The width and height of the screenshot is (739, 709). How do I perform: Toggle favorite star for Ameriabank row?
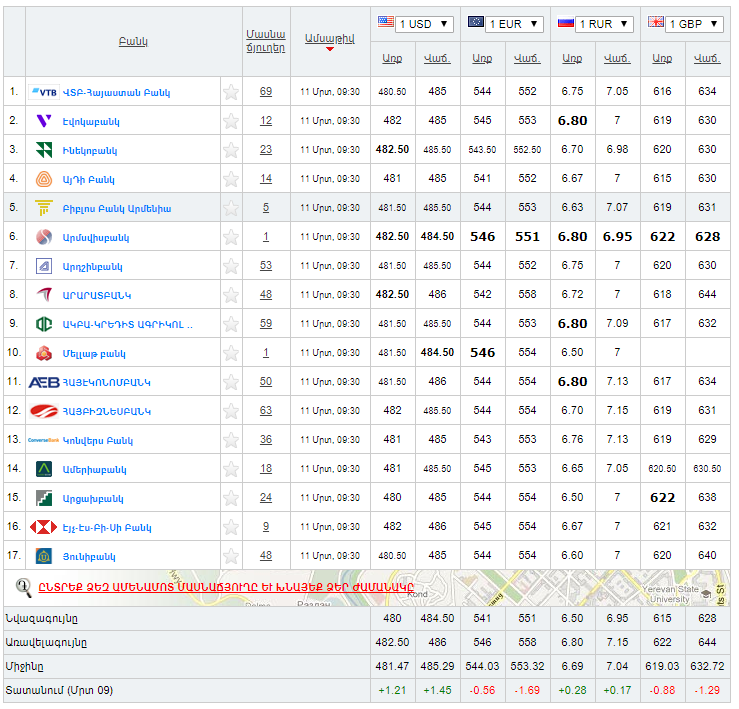231,469
